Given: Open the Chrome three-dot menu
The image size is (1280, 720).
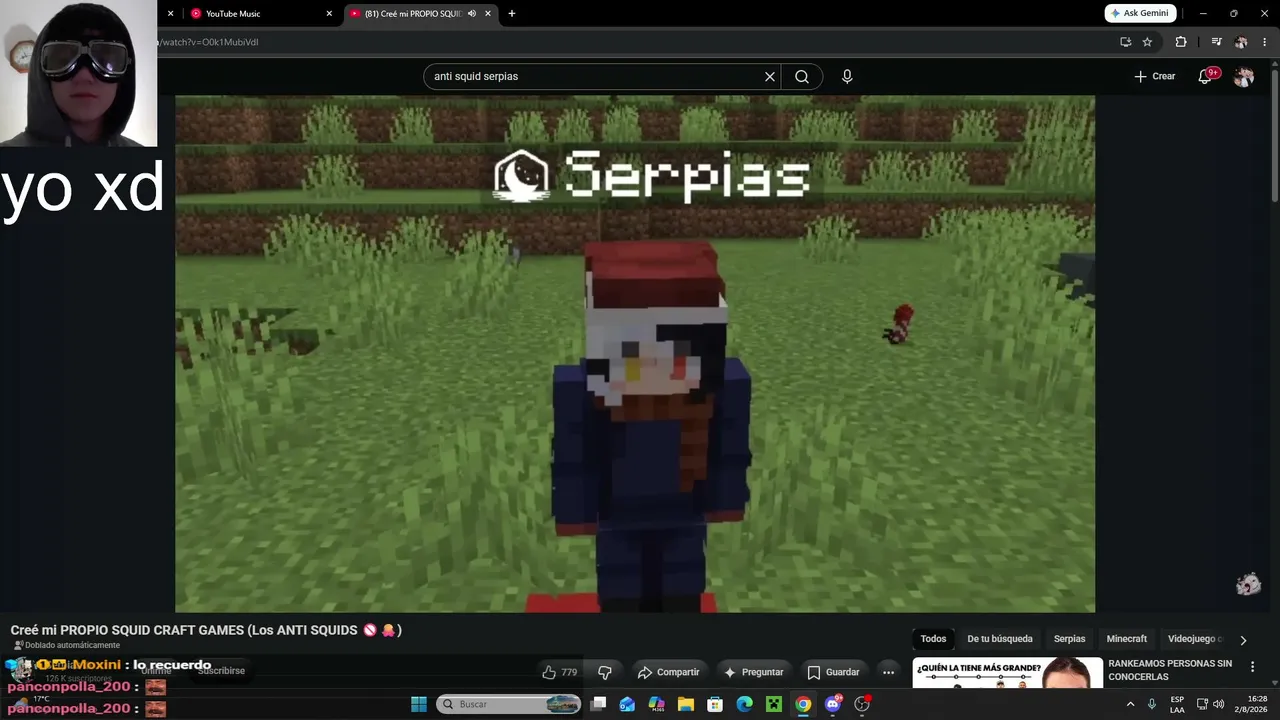Looking at the screenshot, I should click(x=1265, y=42).
